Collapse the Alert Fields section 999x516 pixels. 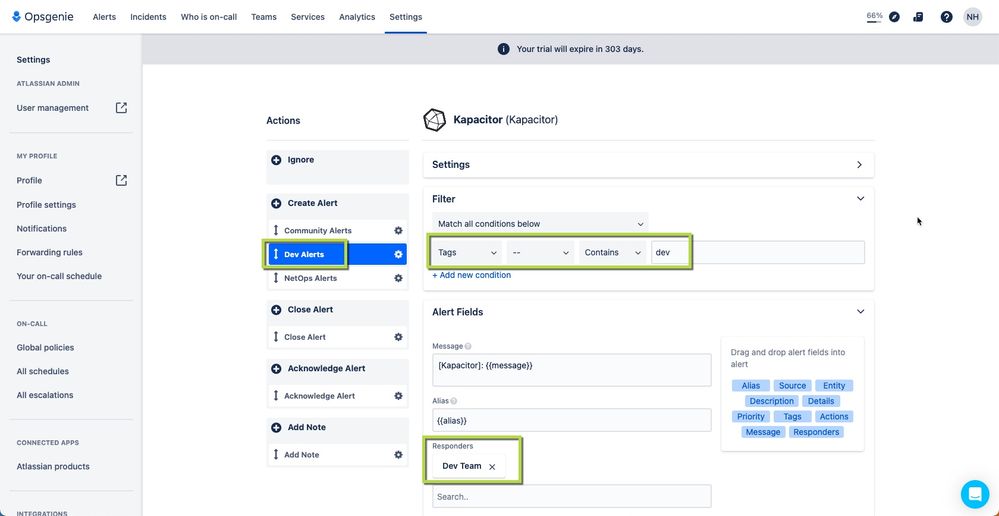[x=860, y=312]
